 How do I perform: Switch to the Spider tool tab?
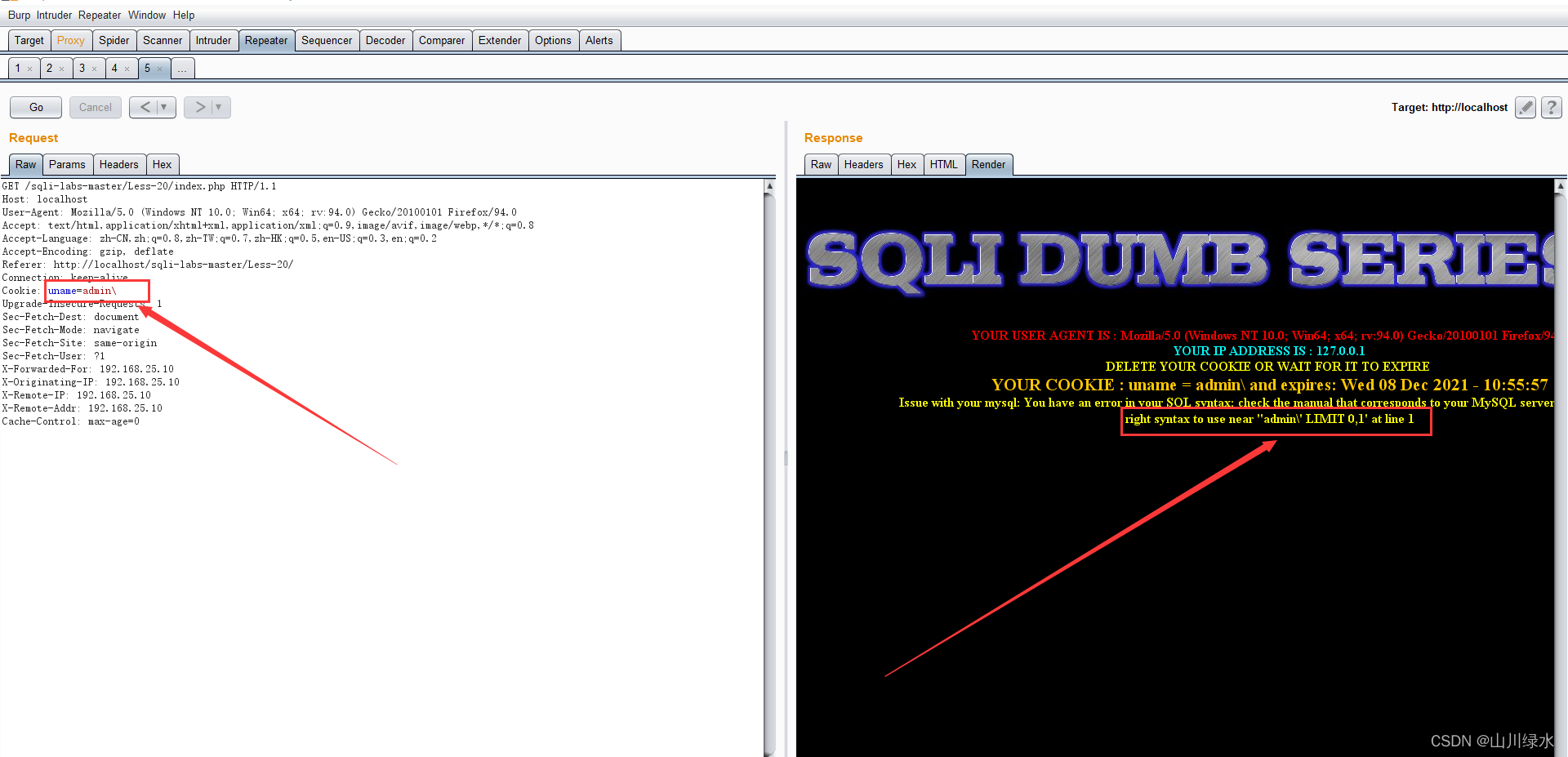coord(114,40)
